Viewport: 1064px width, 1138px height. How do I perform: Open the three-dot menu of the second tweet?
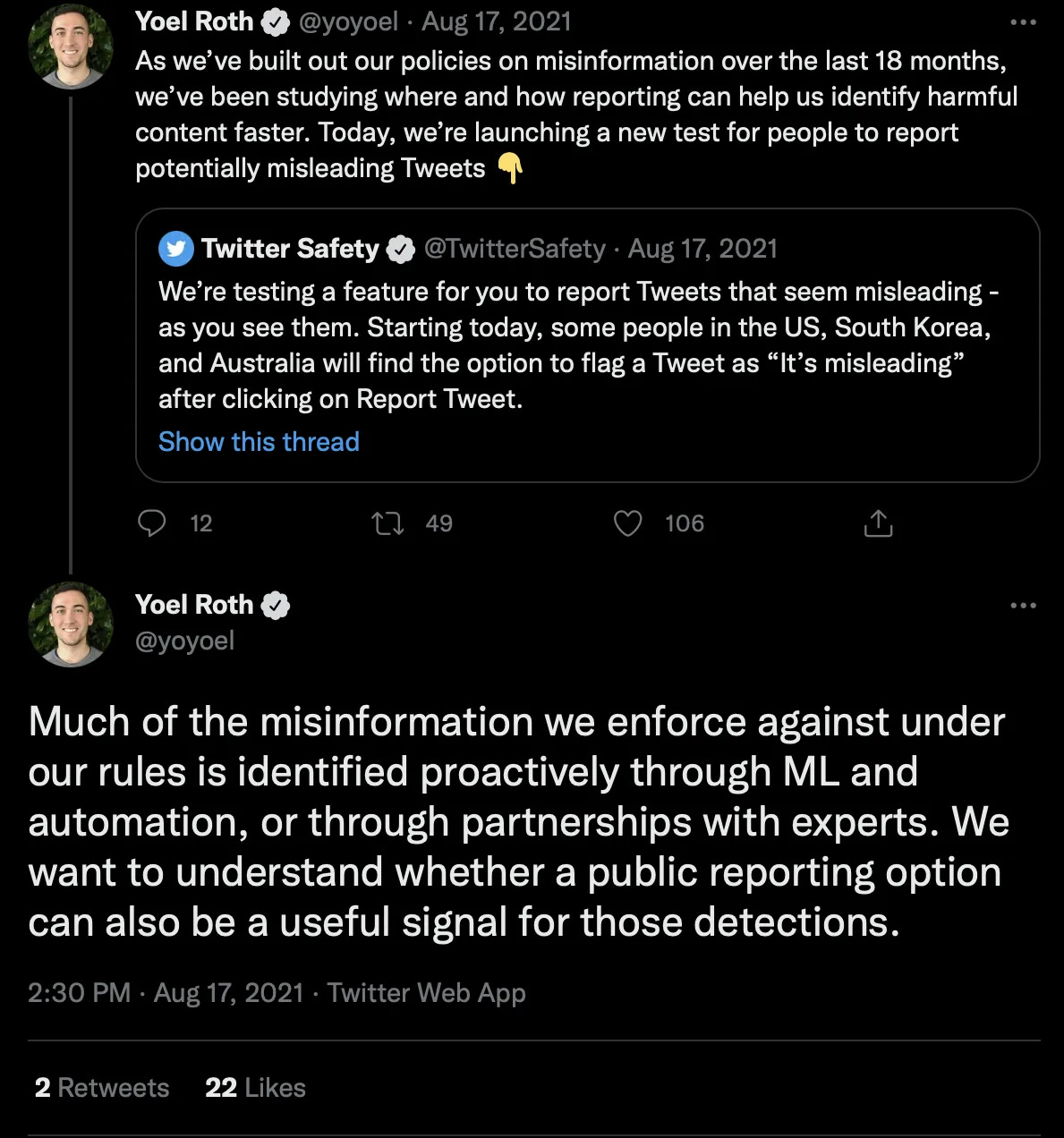[1023, 606]
